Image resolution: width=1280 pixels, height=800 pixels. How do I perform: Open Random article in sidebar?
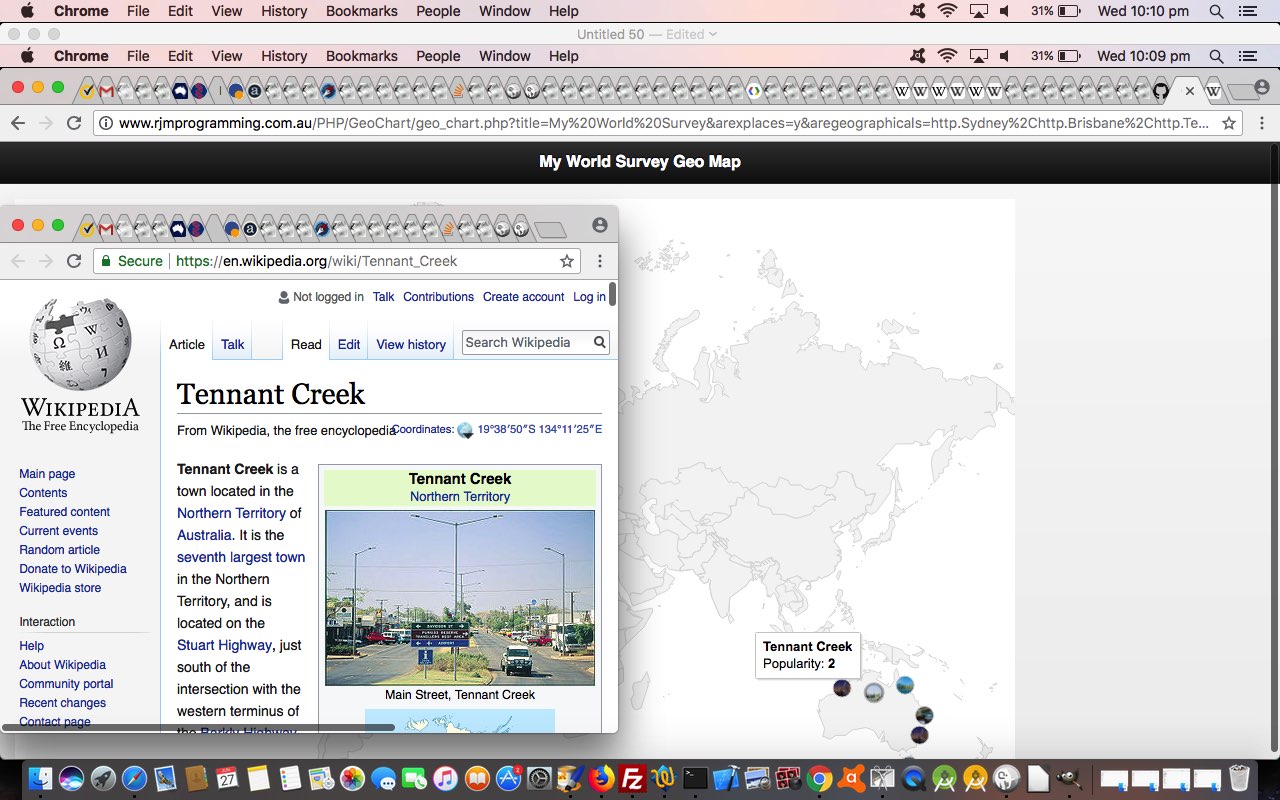coord(59,550)
